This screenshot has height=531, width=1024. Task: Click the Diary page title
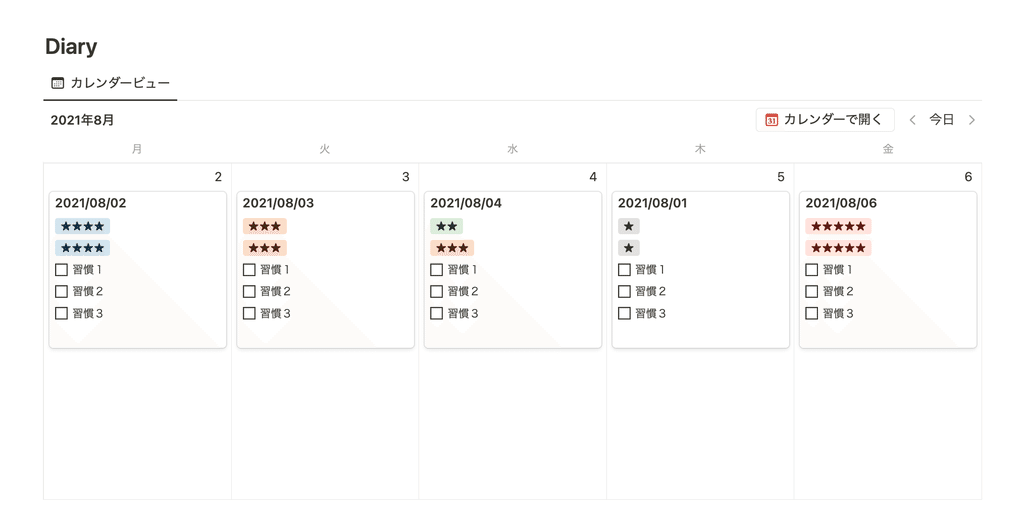pyautogui.click(x=71, y=46)
